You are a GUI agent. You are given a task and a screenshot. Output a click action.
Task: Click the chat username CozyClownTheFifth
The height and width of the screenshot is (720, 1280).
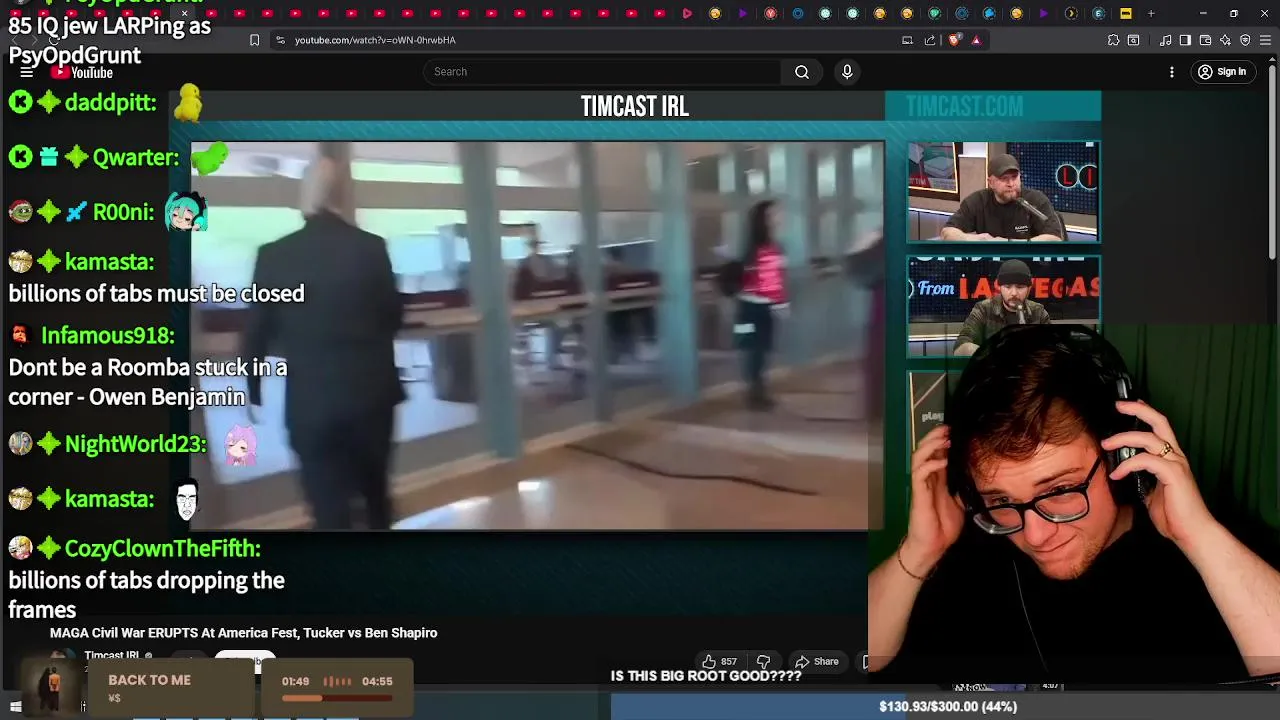(x=162, y=549)
